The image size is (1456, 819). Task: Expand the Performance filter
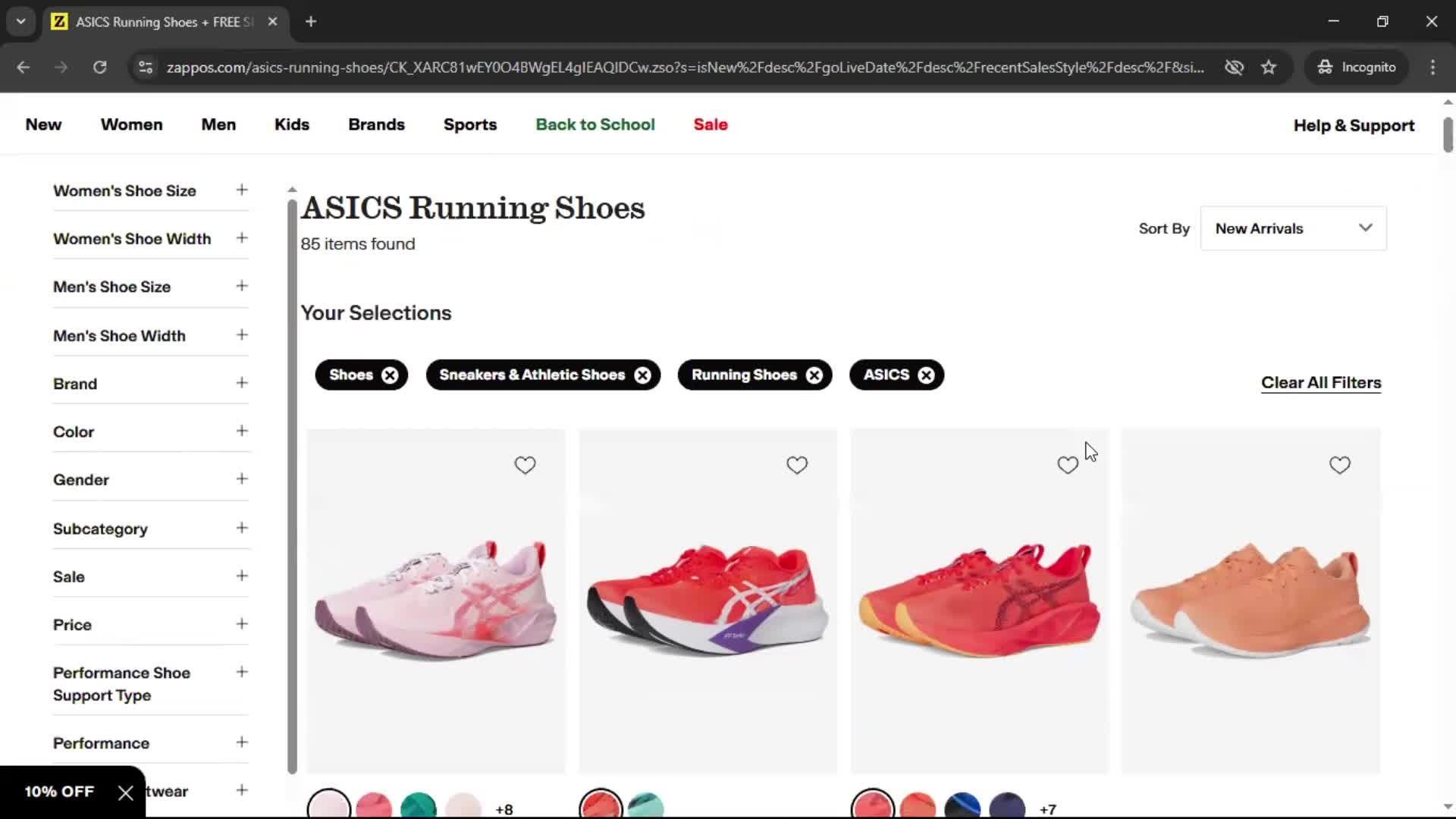(151, 742)
